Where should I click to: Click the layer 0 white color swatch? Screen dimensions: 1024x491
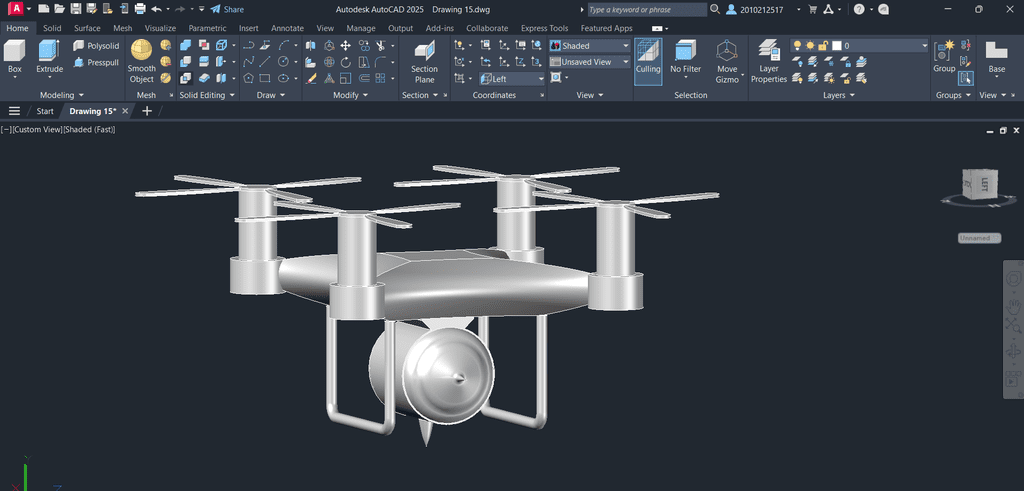(836, 46)
